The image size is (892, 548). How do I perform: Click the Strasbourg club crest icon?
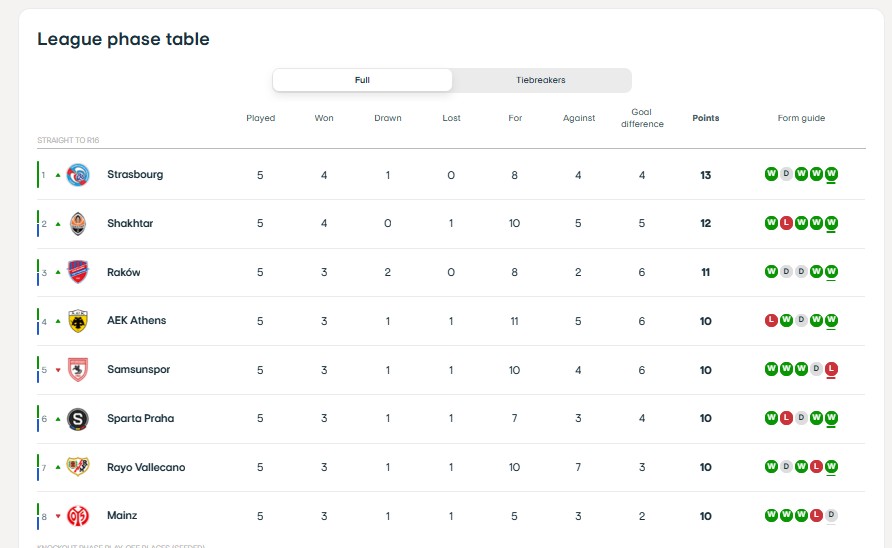pos(78,174)
